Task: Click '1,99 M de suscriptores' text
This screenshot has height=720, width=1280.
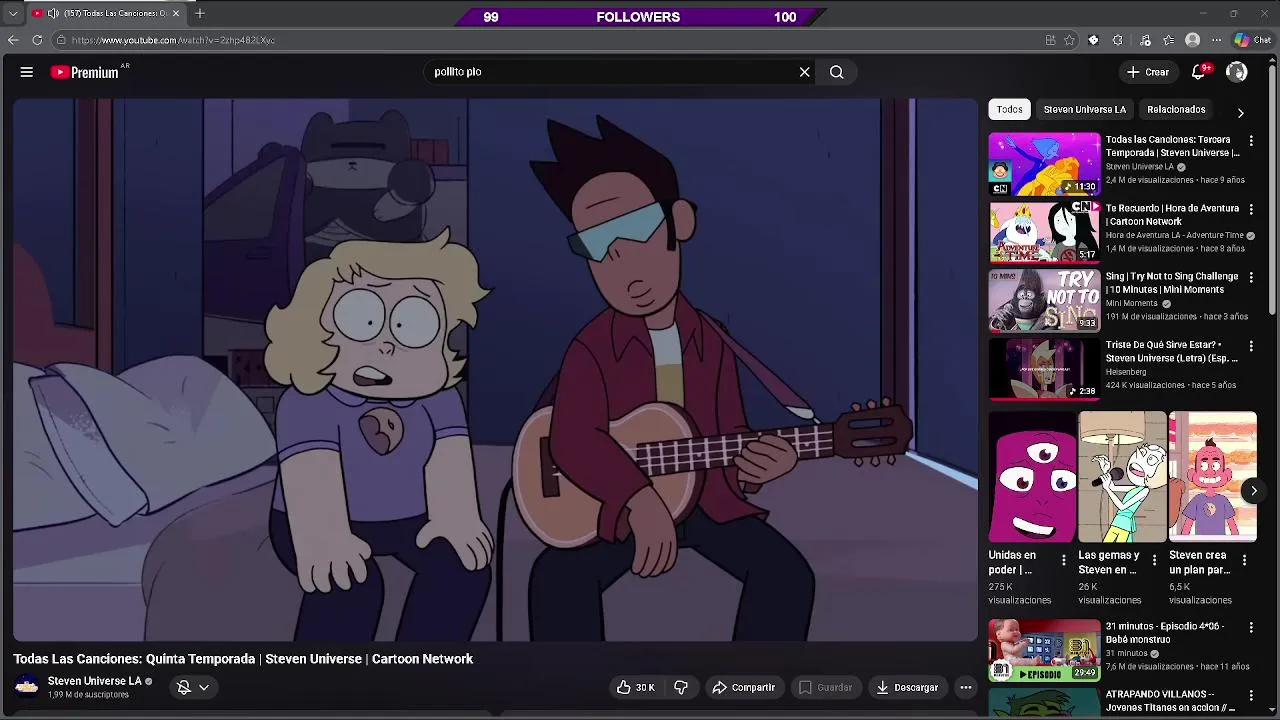Action: click(x=88, y=695)
